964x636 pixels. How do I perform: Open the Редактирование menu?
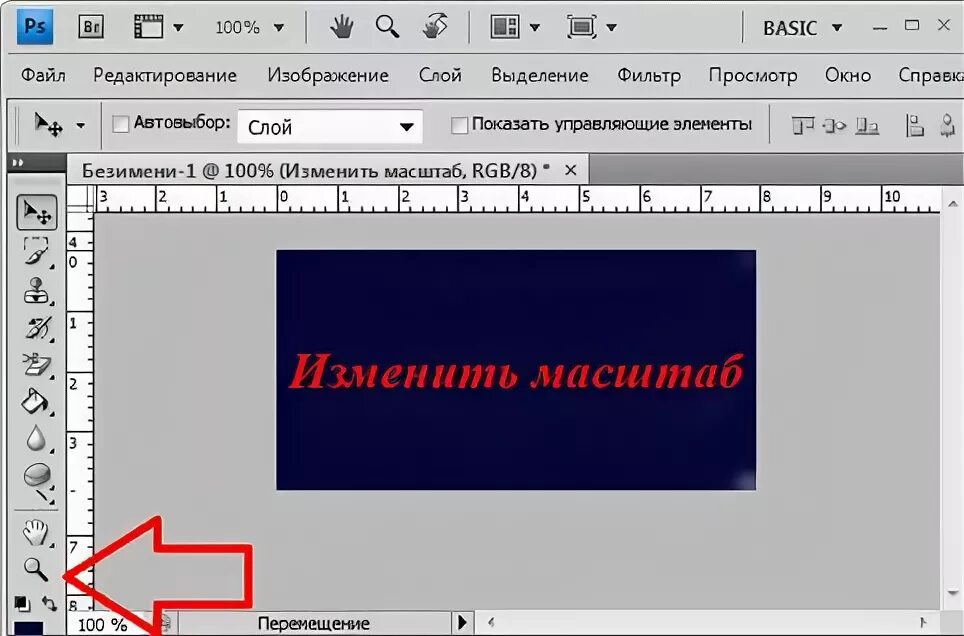[165, 76]
